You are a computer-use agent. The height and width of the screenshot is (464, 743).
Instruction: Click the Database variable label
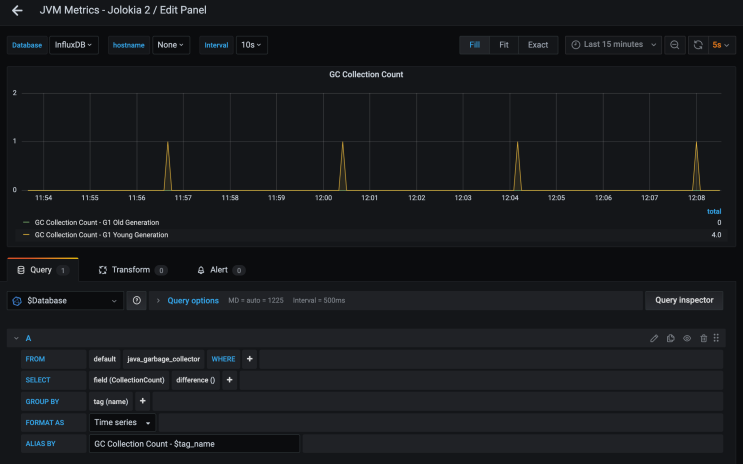(27, 45)
